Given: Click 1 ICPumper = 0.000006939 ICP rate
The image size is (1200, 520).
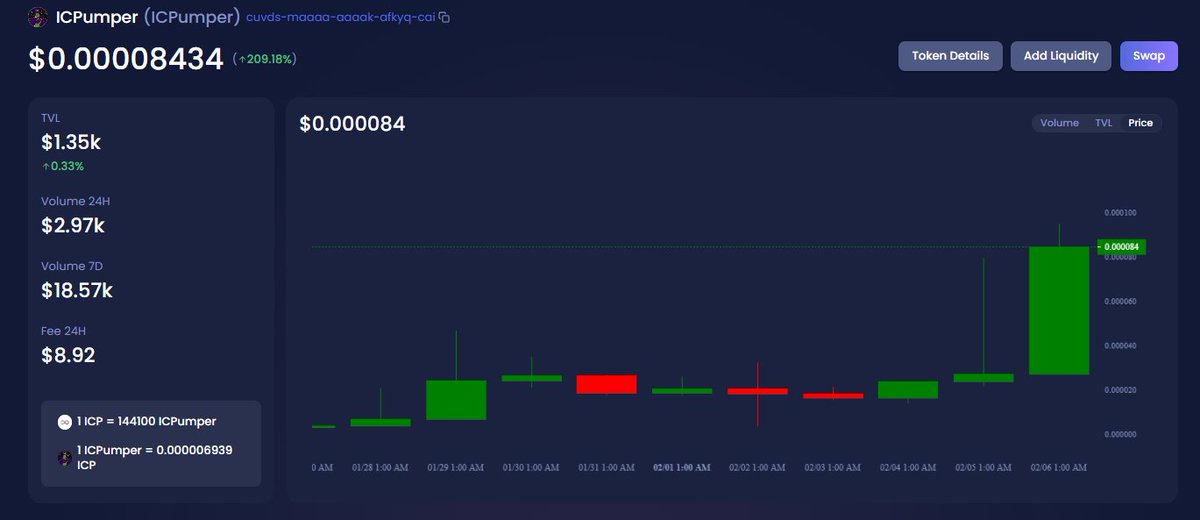Looking at the screenshot, I should (154, 457).
